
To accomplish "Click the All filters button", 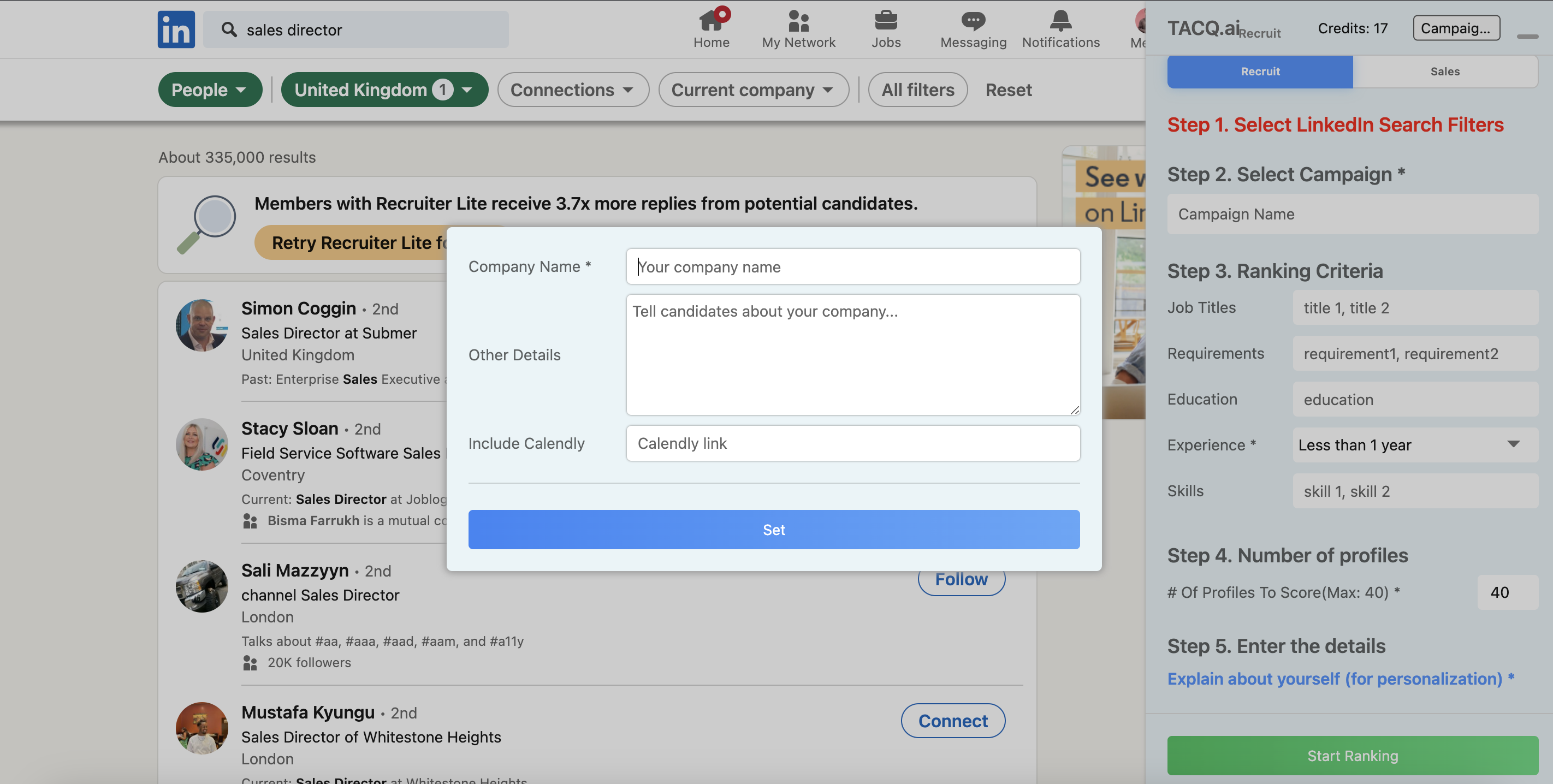I will tap(917, 89).
